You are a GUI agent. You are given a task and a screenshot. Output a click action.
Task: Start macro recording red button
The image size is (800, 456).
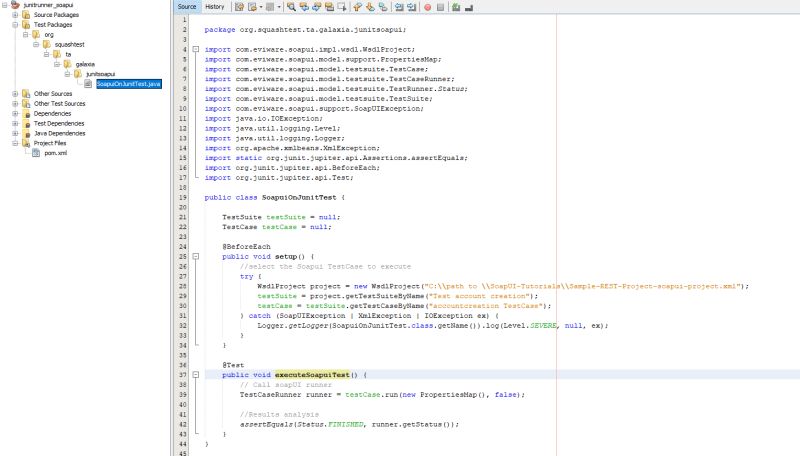click(428, 7)
